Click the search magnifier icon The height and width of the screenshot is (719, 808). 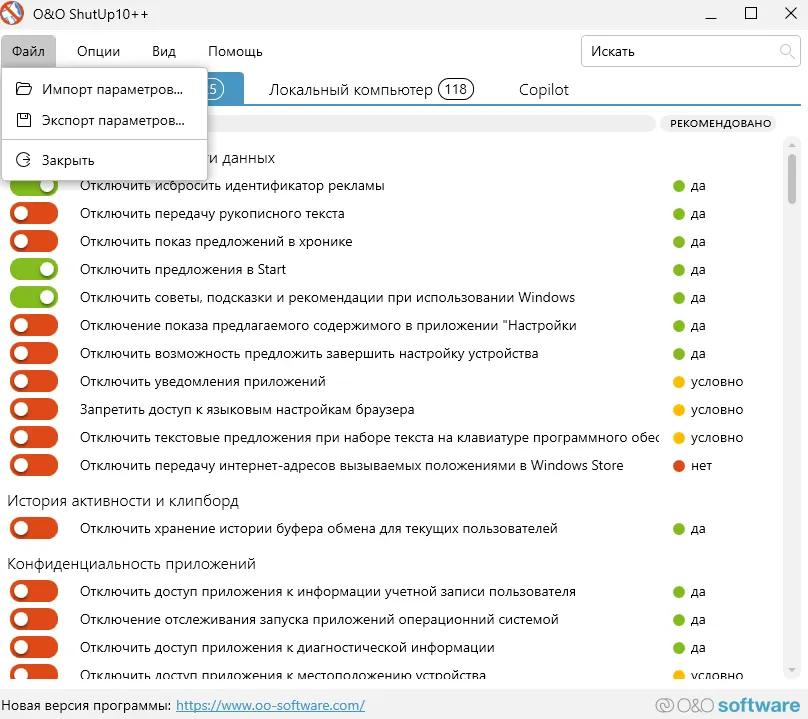tap(786, 51)
